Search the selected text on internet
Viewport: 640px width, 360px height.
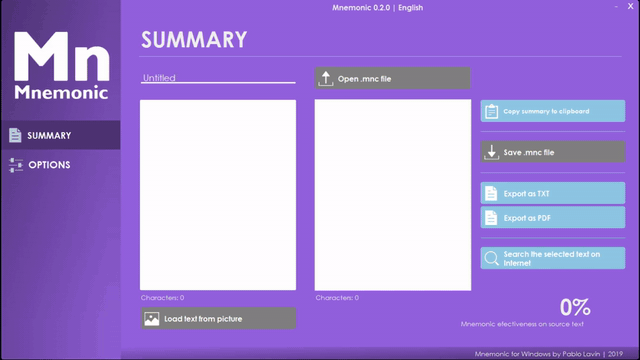553,258
